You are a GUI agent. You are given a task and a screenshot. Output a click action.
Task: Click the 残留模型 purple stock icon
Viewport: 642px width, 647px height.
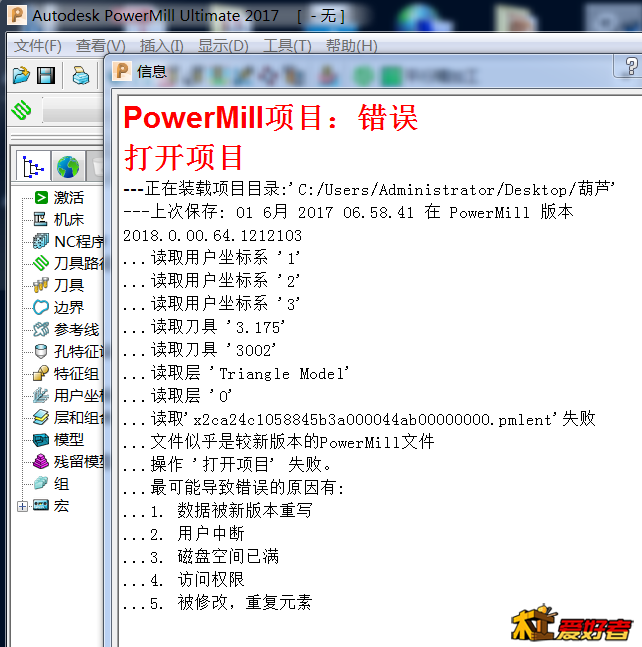(40, 461)
